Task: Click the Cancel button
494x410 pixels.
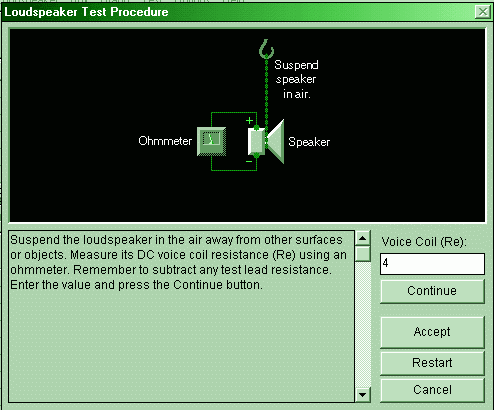Action: point(432,390)
